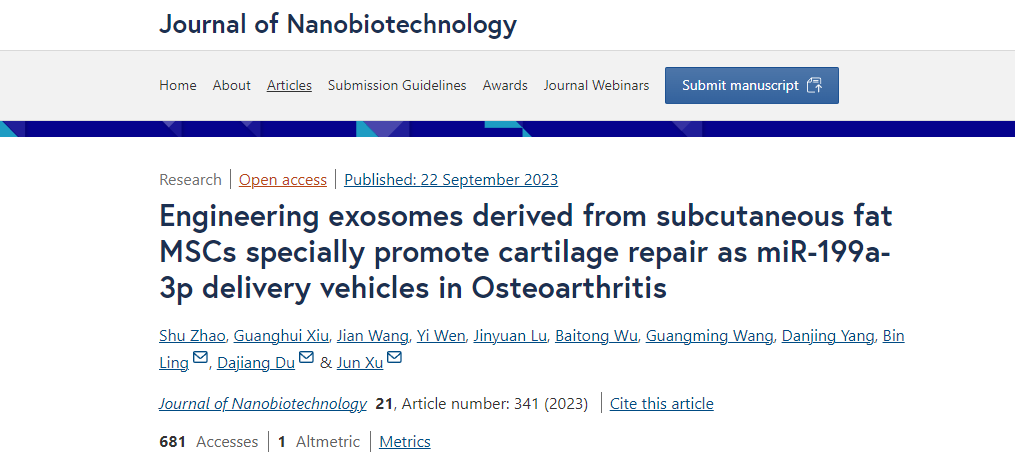View the article Metrics link
This screenshot has width=1015, height=454.
pyautogui.click(x=405, y=442)
